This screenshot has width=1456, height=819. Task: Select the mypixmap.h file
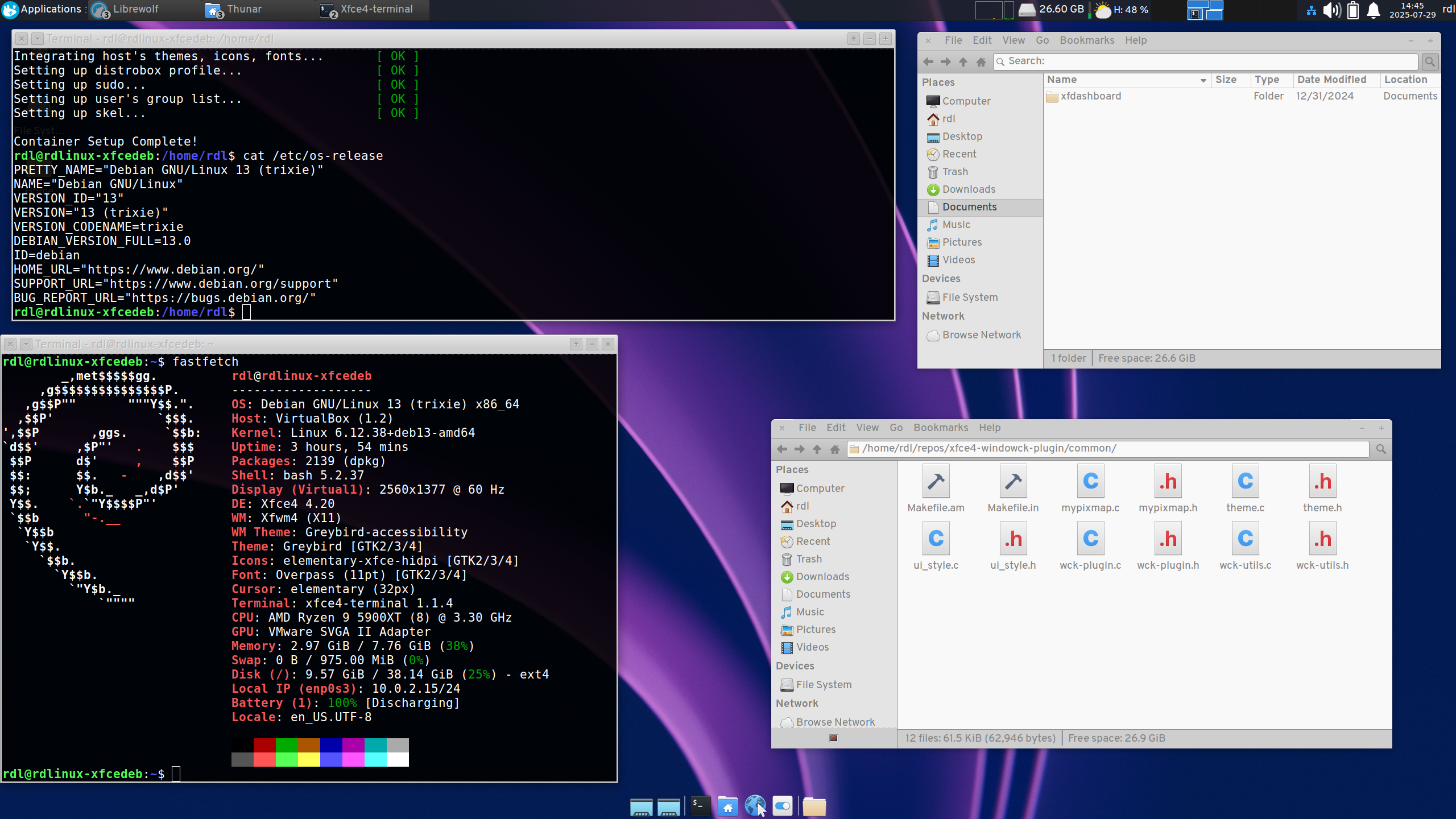1168,489
